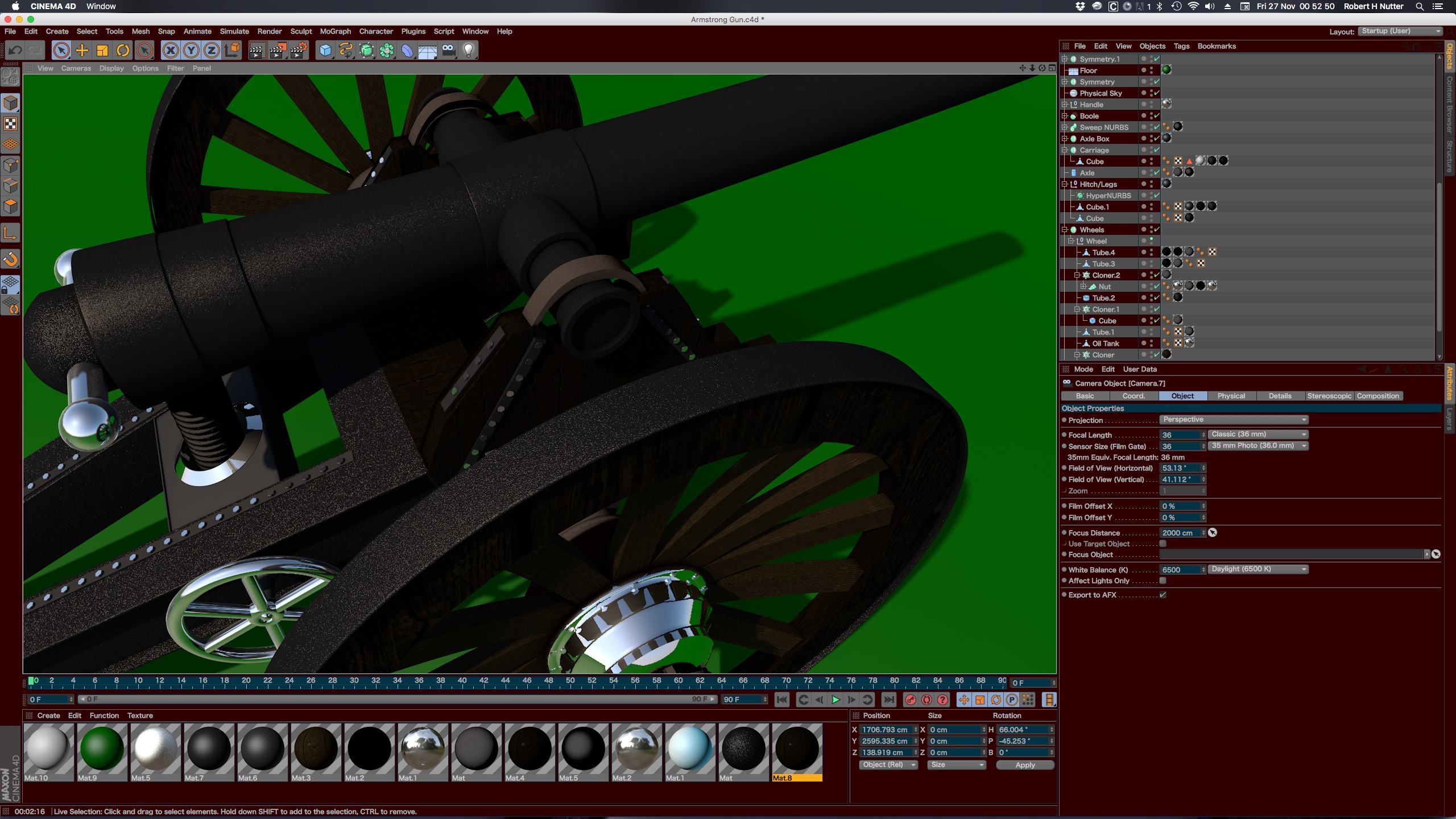Go to end of animation
Image resolution: width=1456 pixels, height=819 pixels.
(x=888, y=700)
